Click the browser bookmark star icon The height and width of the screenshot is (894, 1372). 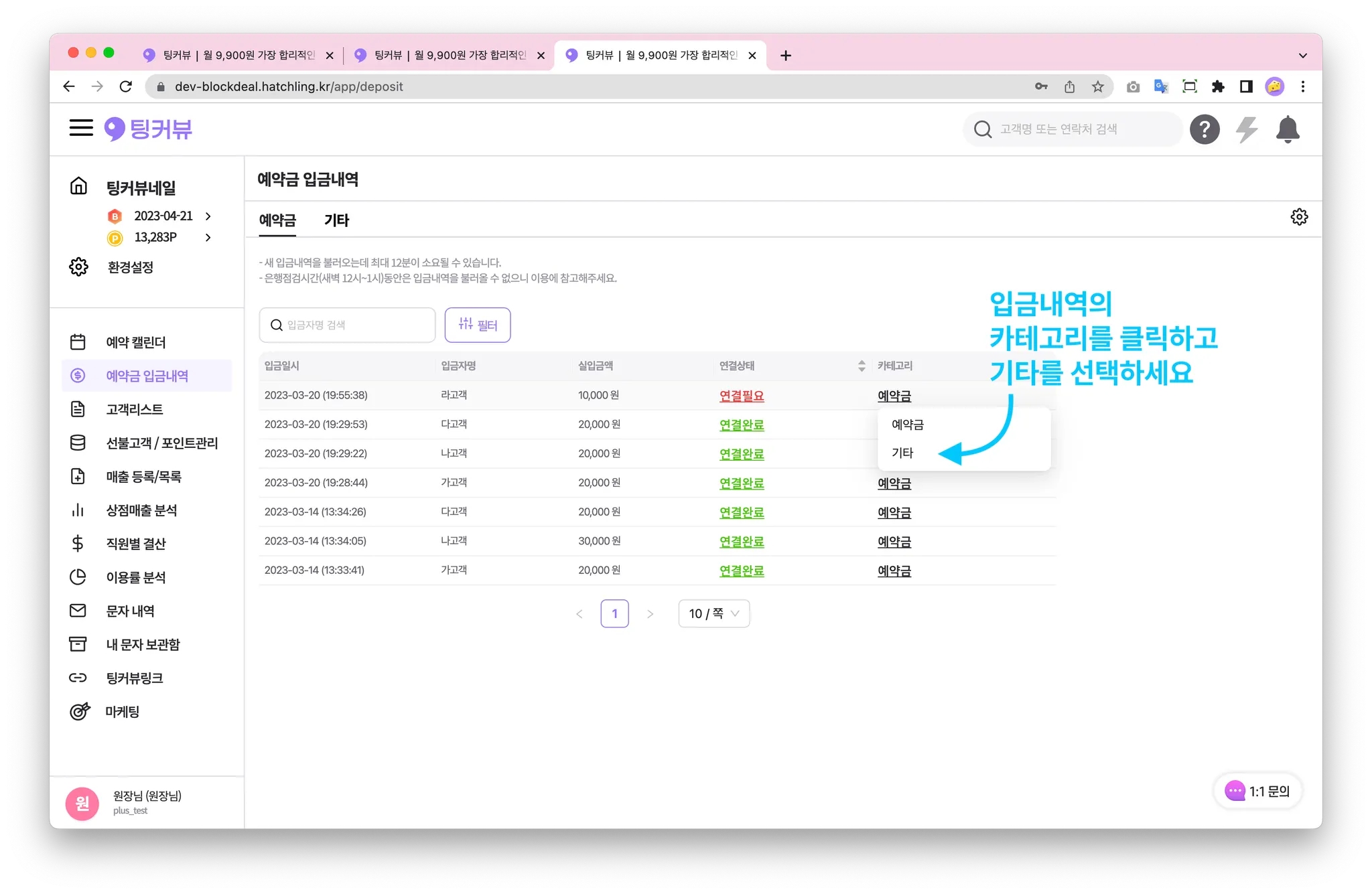pos(1097,86)
